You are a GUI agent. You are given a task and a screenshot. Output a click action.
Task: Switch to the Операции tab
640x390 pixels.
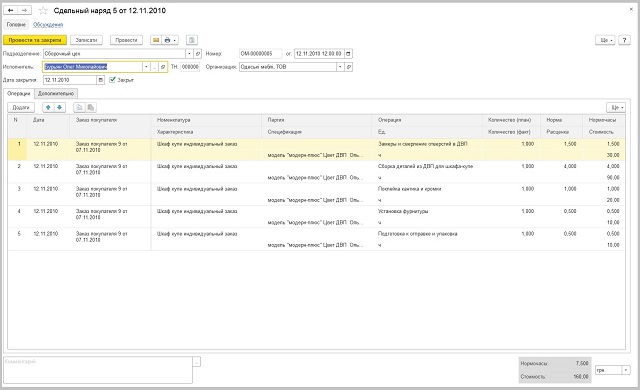point(19,93)
